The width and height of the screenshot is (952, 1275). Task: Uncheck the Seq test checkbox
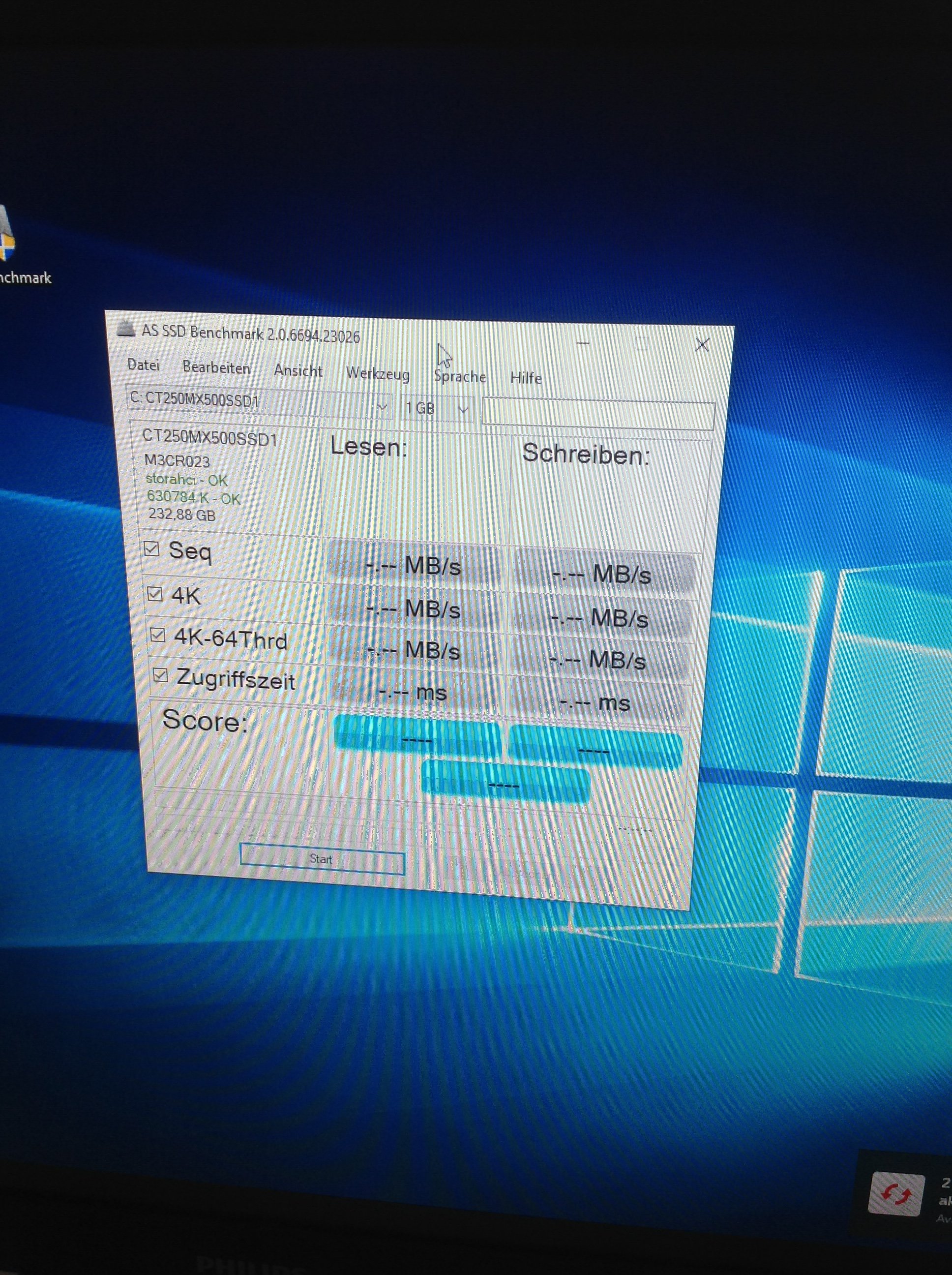pyautogui.click(x=151, y=548)
